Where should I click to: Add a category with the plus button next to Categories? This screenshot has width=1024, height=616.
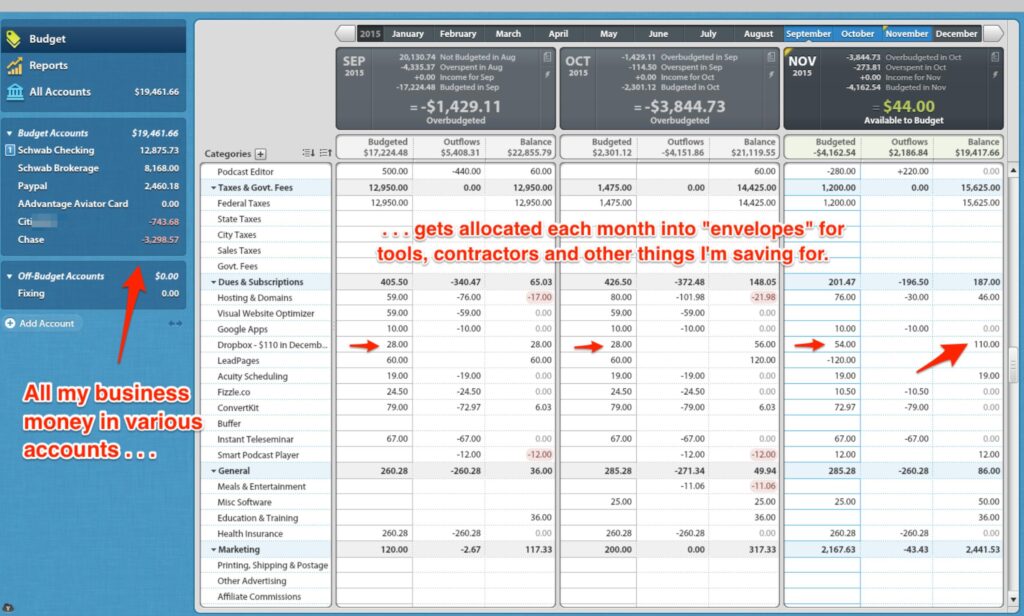[x=261, y=154]
